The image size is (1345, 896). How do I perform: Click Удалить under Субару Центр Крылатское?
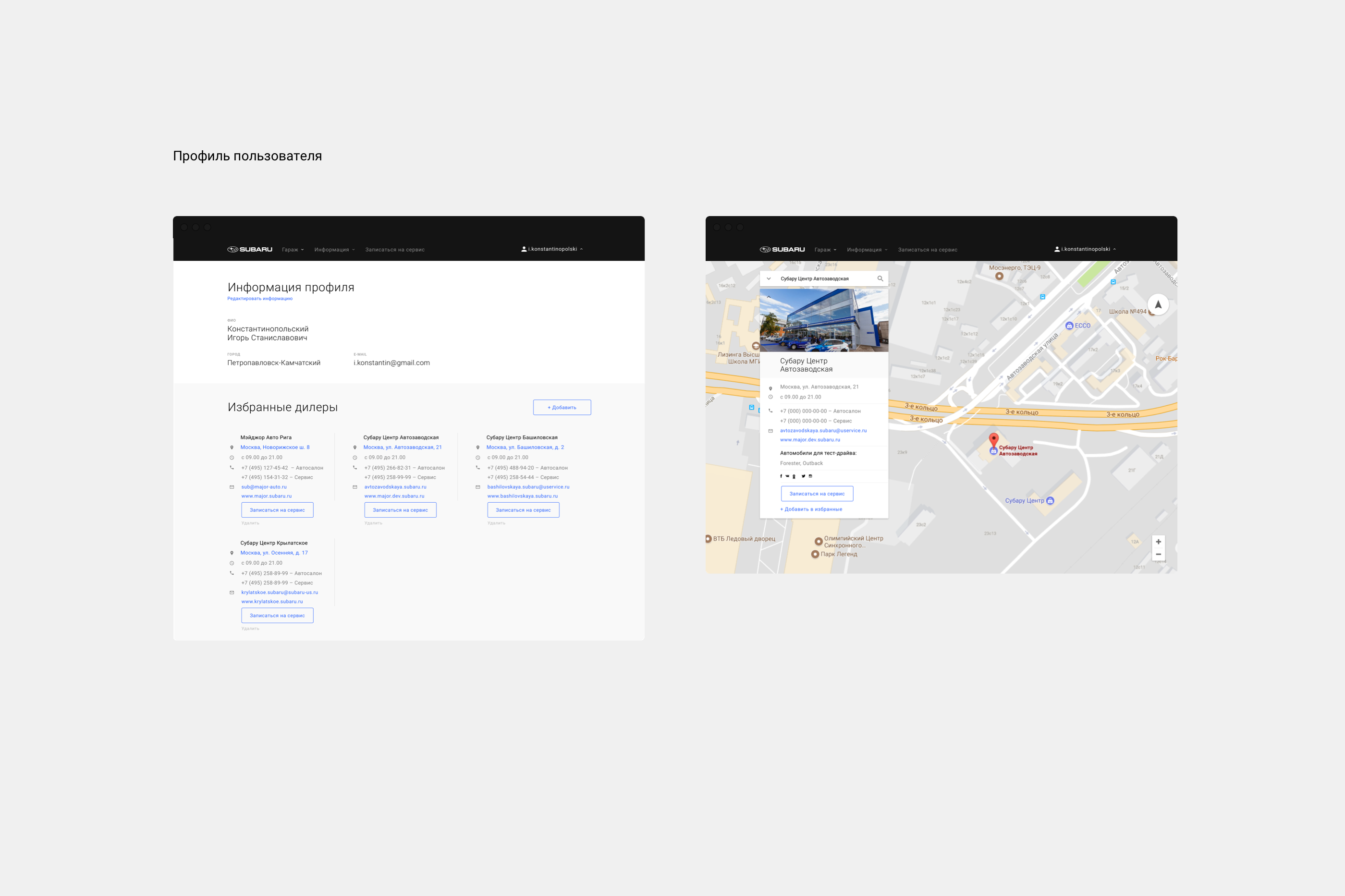coord(250,629)
